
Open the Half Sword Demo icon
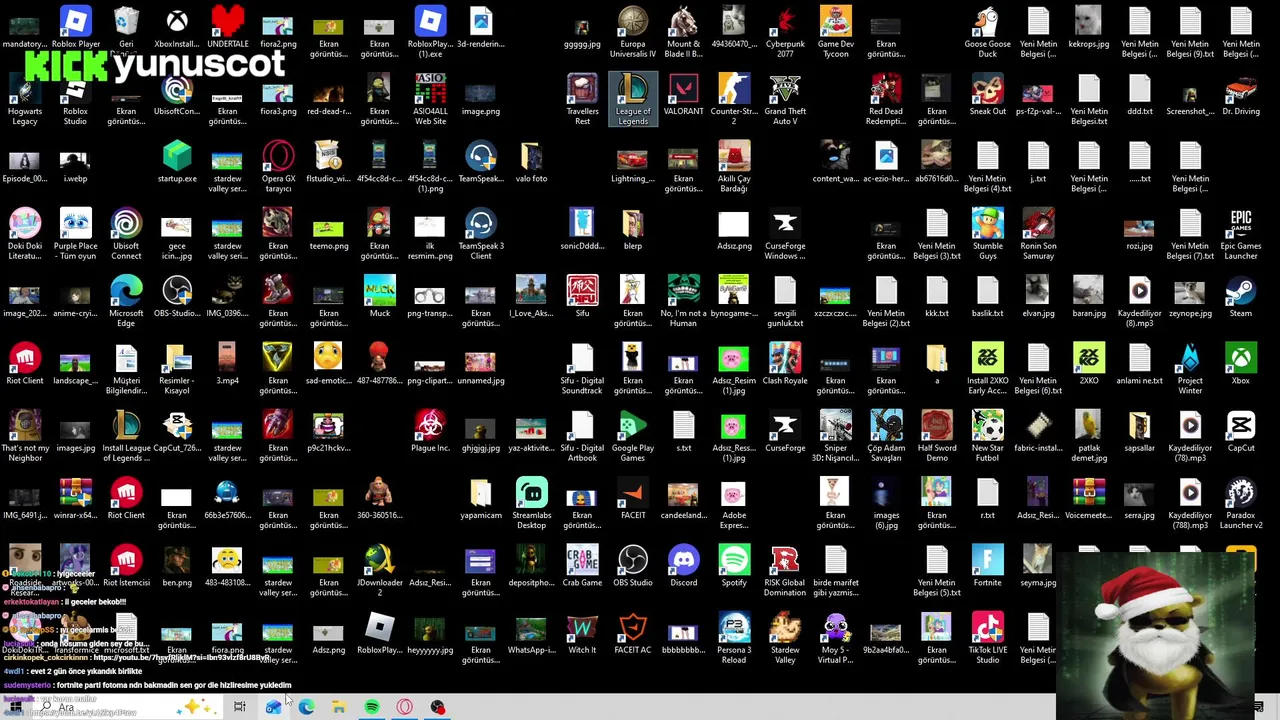pyautogui.click(x=937, y=437)
